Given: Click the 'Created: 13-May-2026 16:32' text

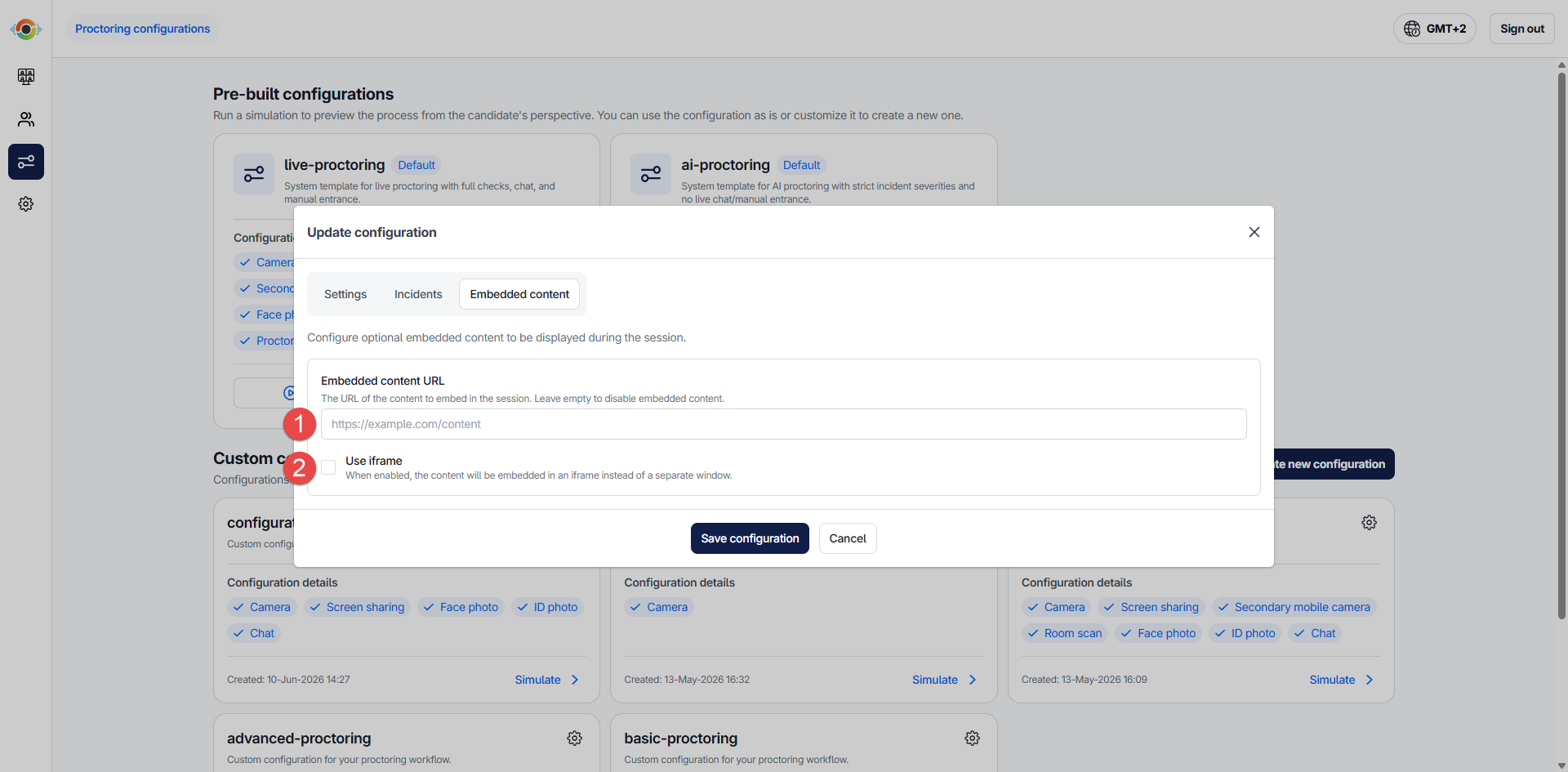Looking at the screenshot, I should click(687, 680).
